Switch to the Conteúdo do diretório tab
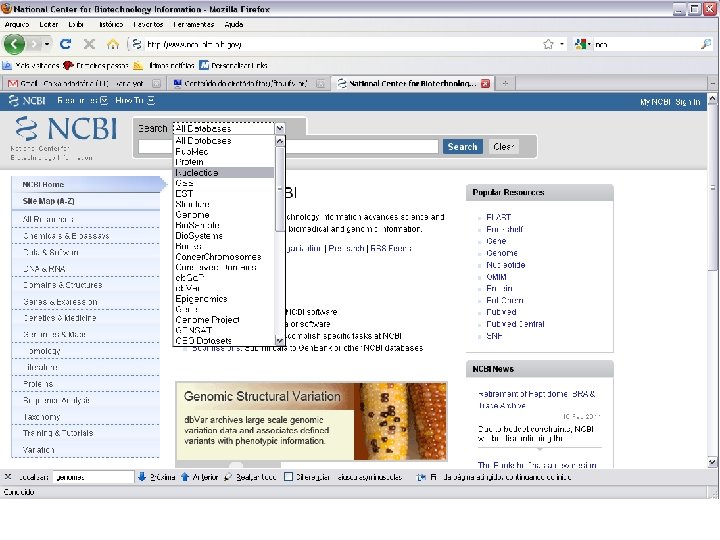The image size is (720, 540). click(x=246, y=84)
